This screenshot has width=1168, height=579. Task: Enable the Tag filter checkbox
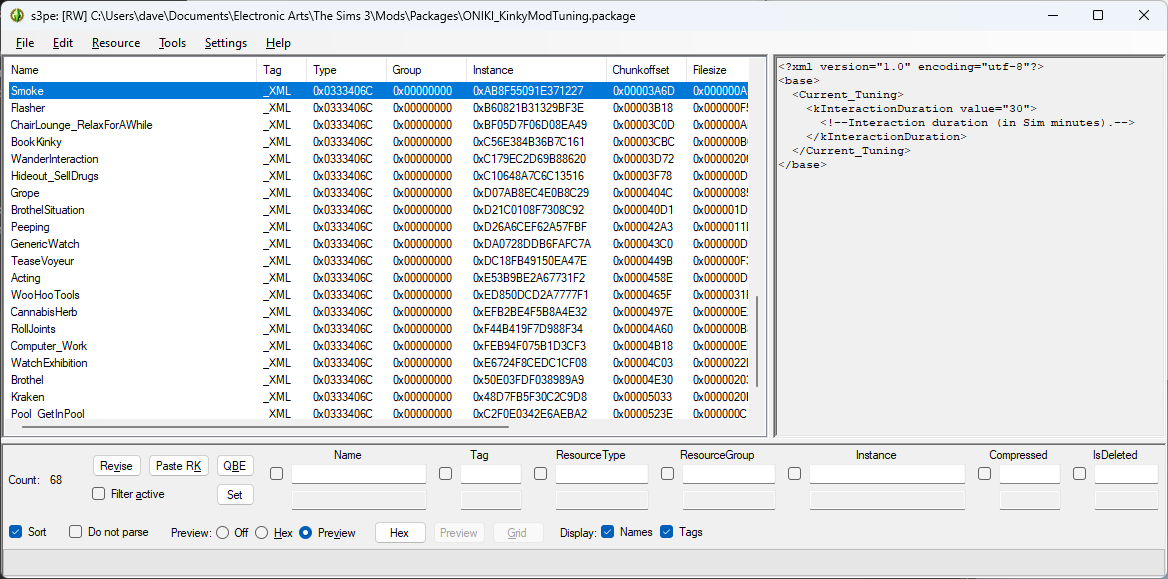pos(445,473)
